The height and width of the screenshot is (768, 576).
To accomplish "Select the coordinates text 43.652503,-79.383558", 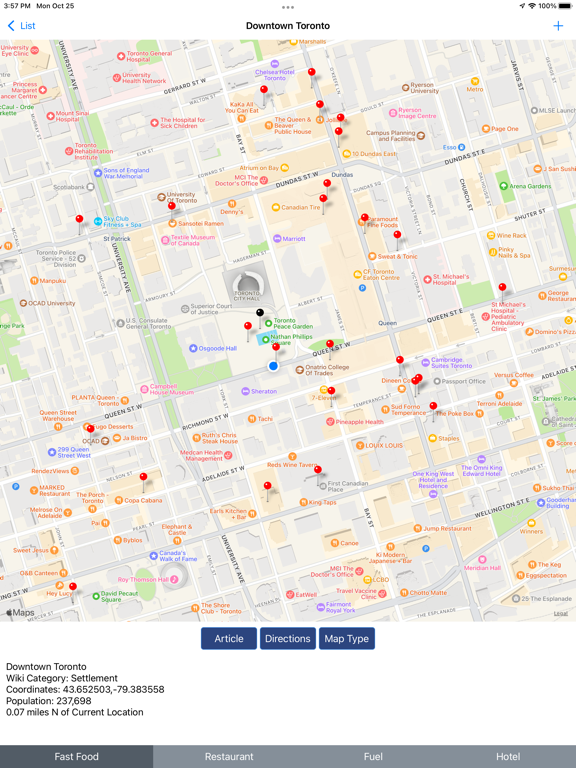I will click(x=114, y=689).
